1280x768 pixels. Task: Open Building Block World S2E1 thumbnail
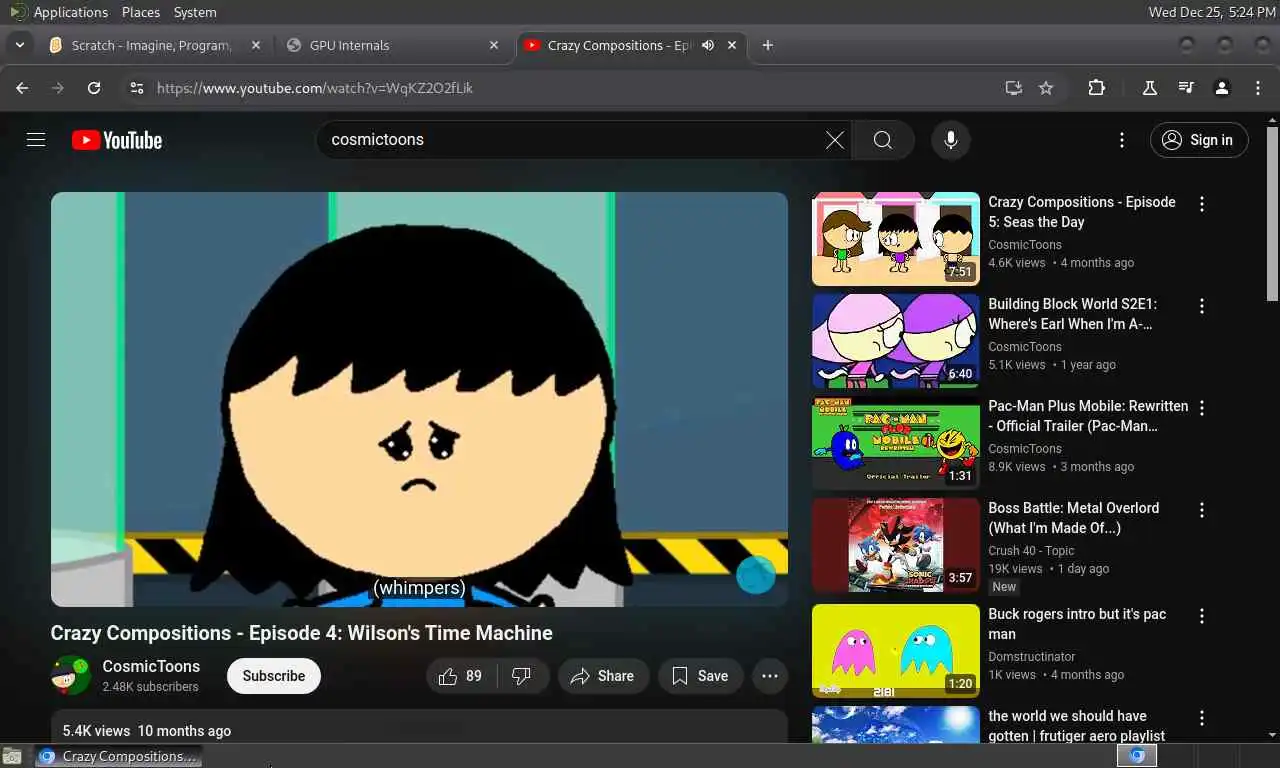tap(896, 341)
